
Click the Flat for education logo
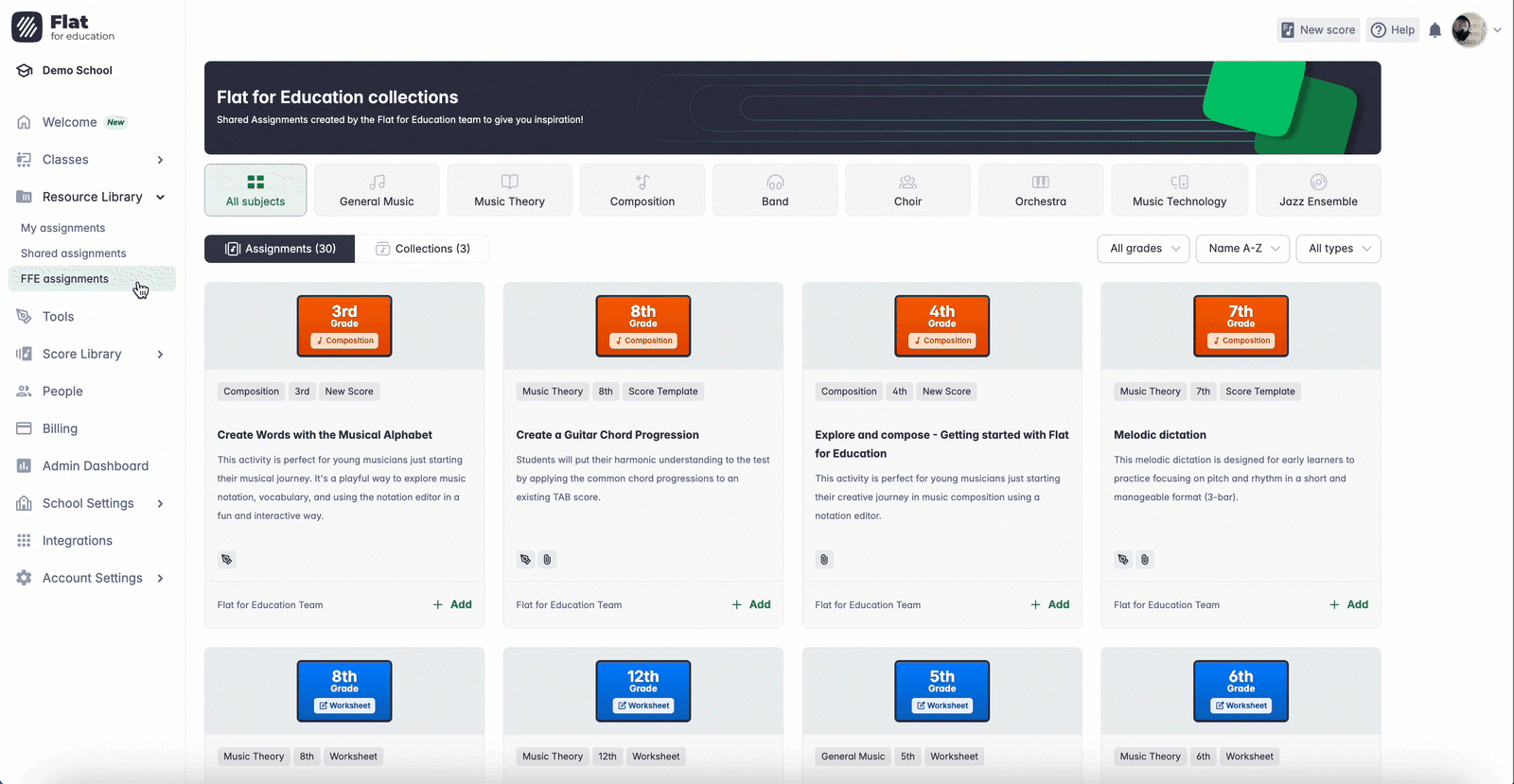click(x=63, y=27)
